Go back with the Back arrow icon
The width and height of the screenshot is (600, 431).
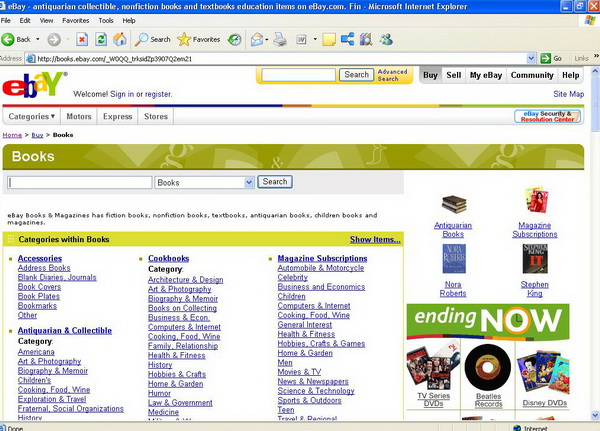click(x=8, y=39)
